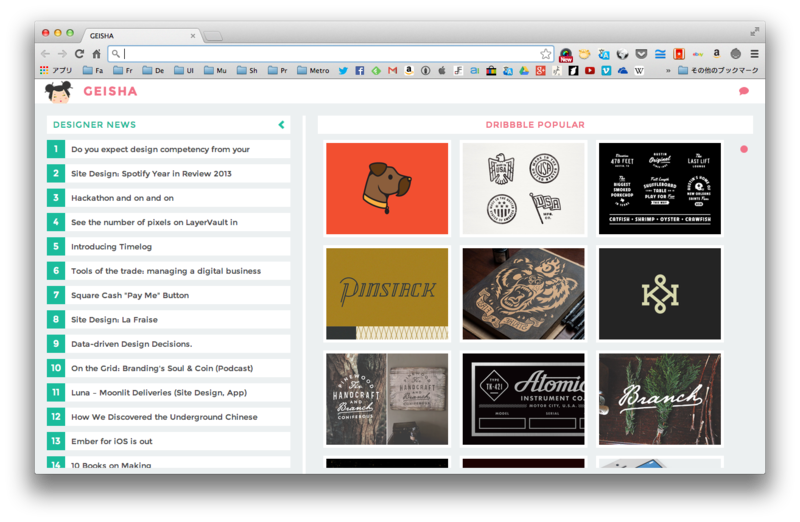800x522 pixels.
Task: Collapse the Designer News panel arrow
Action: 281,125
